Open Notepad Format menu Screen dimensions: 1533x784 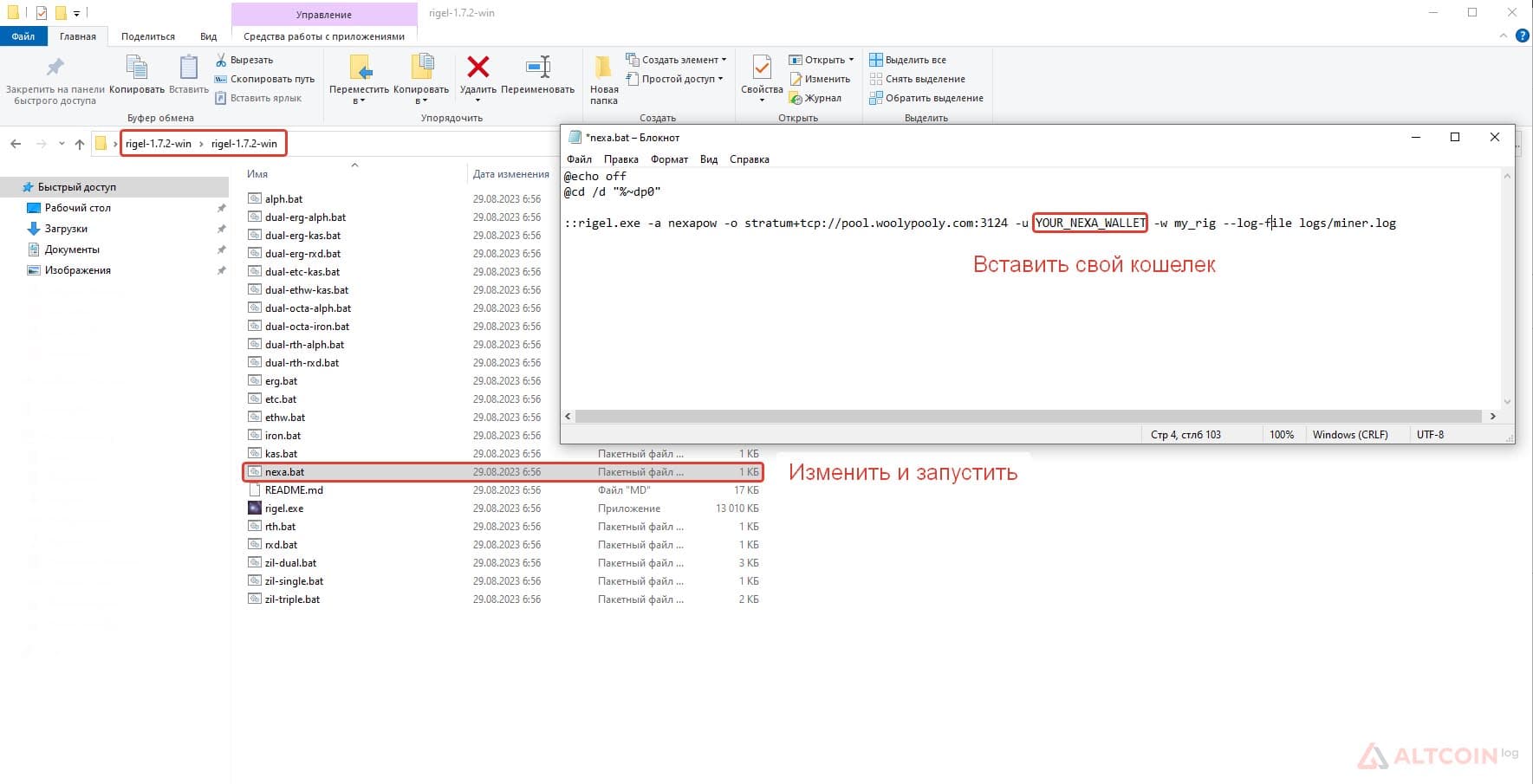coord(669,159)
